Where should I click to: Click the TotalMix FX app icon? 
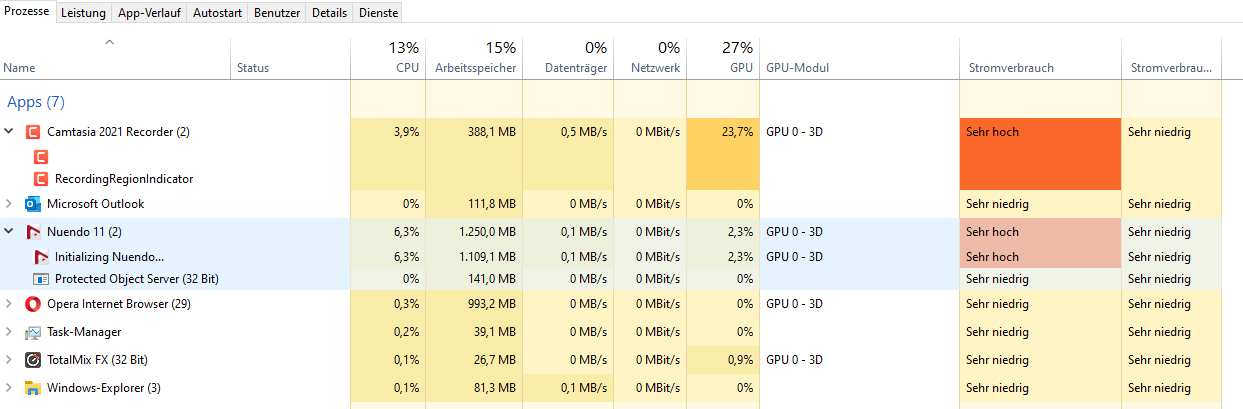coord(33,360)
